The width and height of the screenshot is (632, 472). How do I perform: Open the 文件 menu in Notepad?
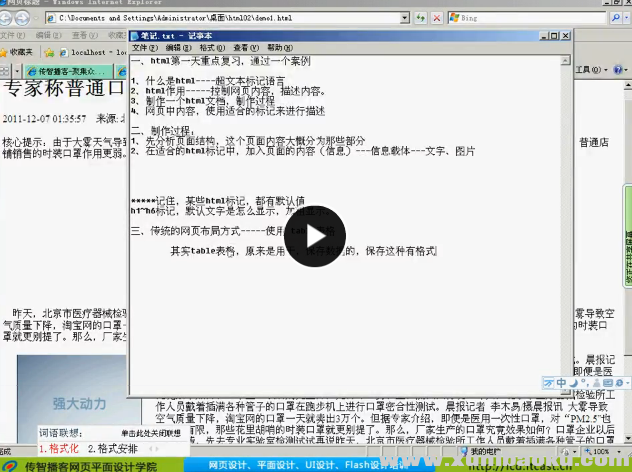pos(145,48)
